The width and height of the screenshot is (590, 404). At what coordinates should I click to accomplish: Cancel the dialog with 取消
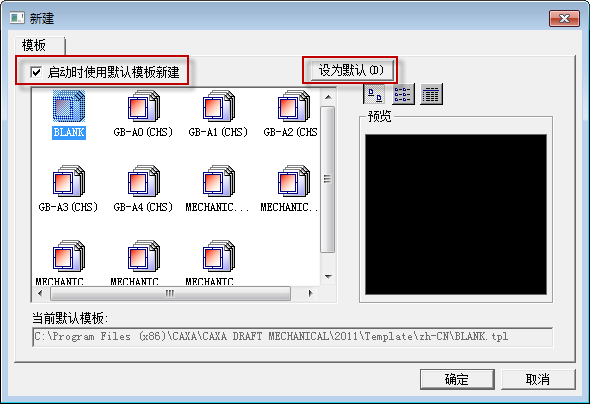pos(538,379)
